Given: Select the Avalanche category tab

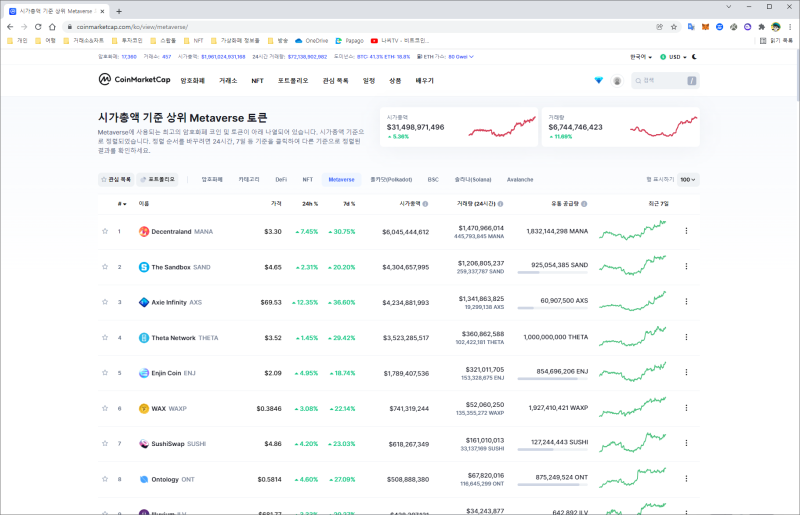Looking at the screenshot, I should coord(520,180).
